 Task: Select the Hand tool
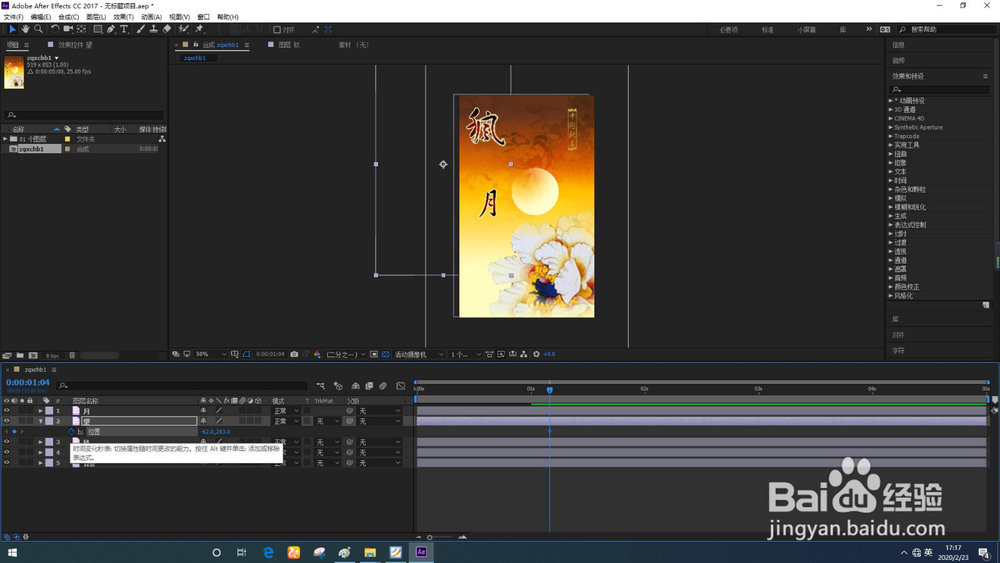[26, 29]
